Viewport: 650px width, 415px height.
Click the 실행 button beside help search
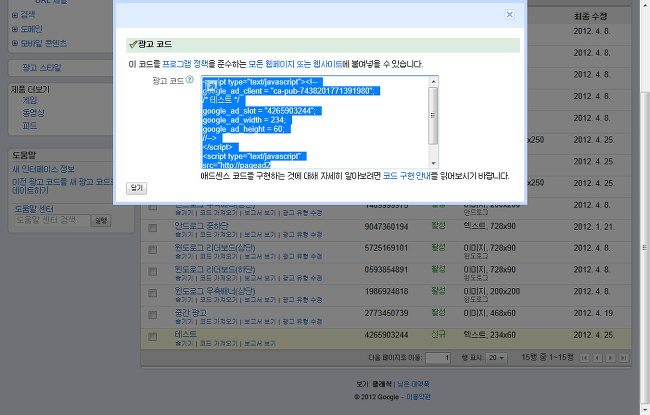tap(101, 221)
